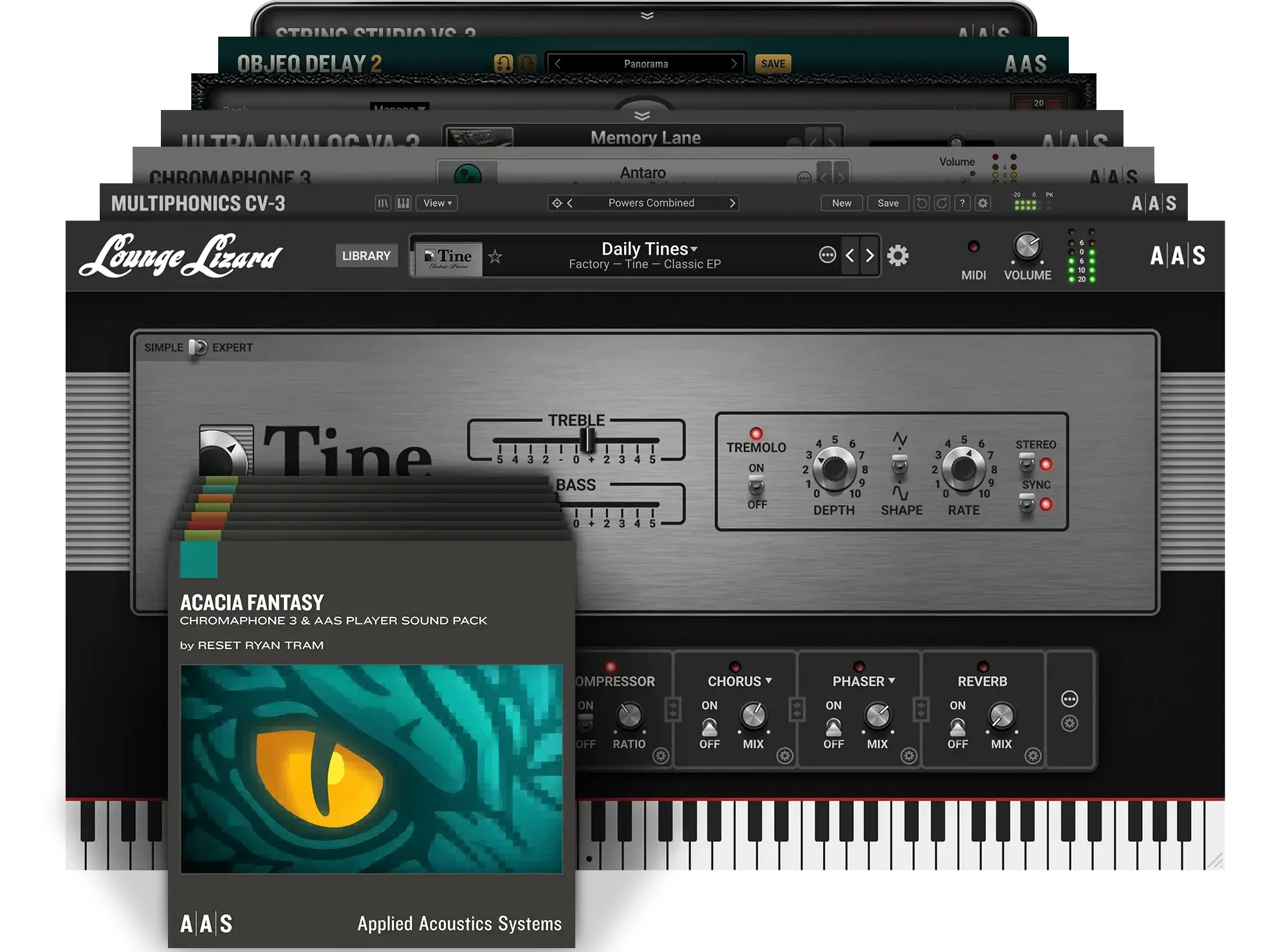Open the Daily Tines preset dropdown
This screenshot has width=1285, height=952.
pyautogui.click(x=649, y=249)
